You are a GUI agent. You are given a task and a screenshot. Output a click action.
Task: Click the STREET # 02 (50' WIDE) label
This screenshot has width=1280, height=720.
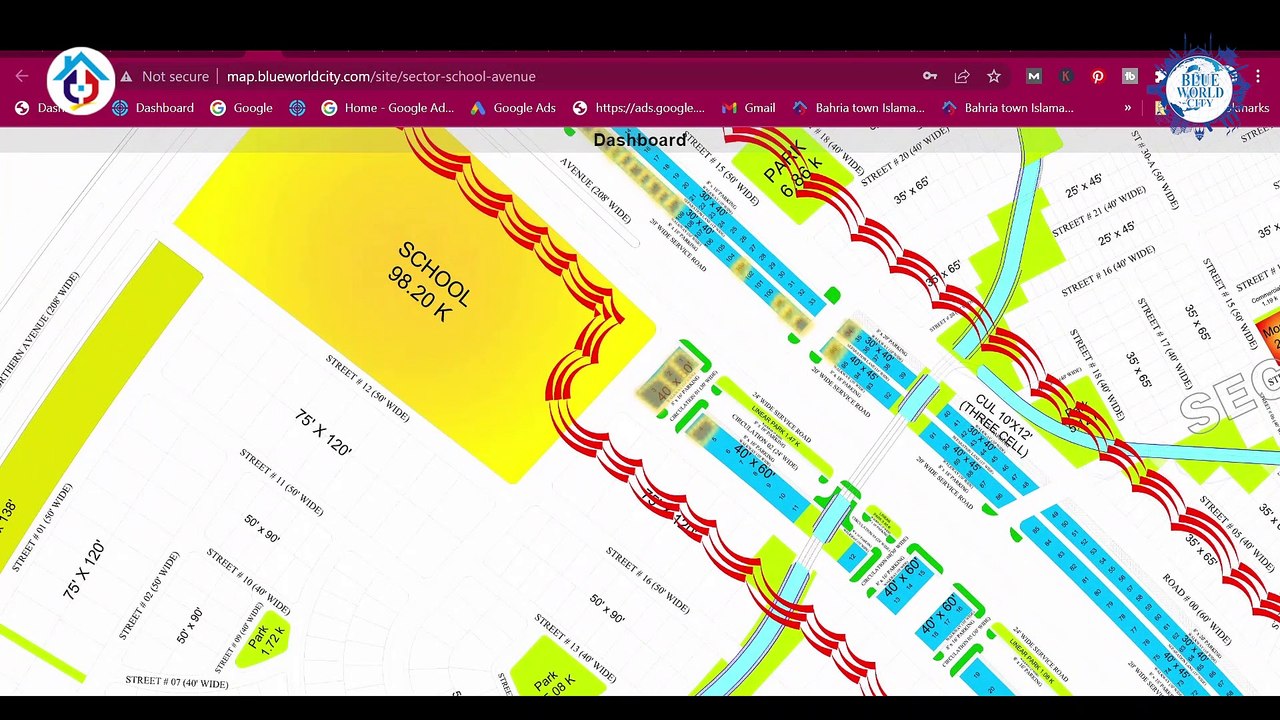click(x=151, y=595)
